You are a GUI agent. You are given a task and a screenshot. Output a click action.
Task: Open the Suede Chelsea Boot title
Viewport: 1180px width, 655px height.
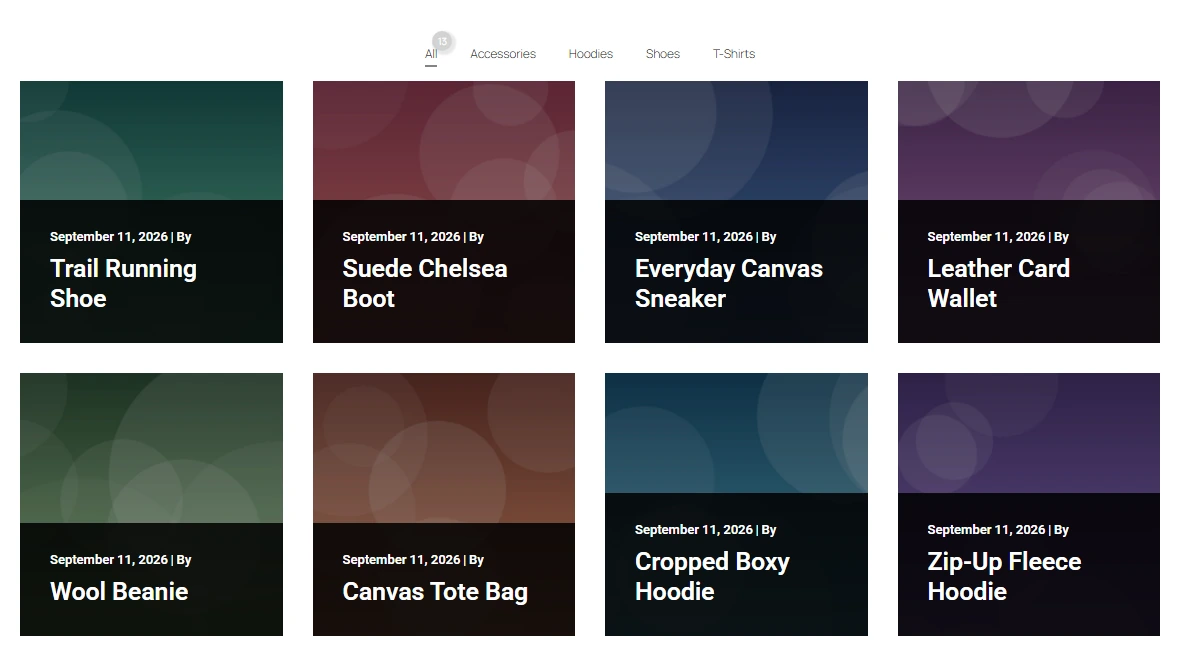[x=424, y=283]
